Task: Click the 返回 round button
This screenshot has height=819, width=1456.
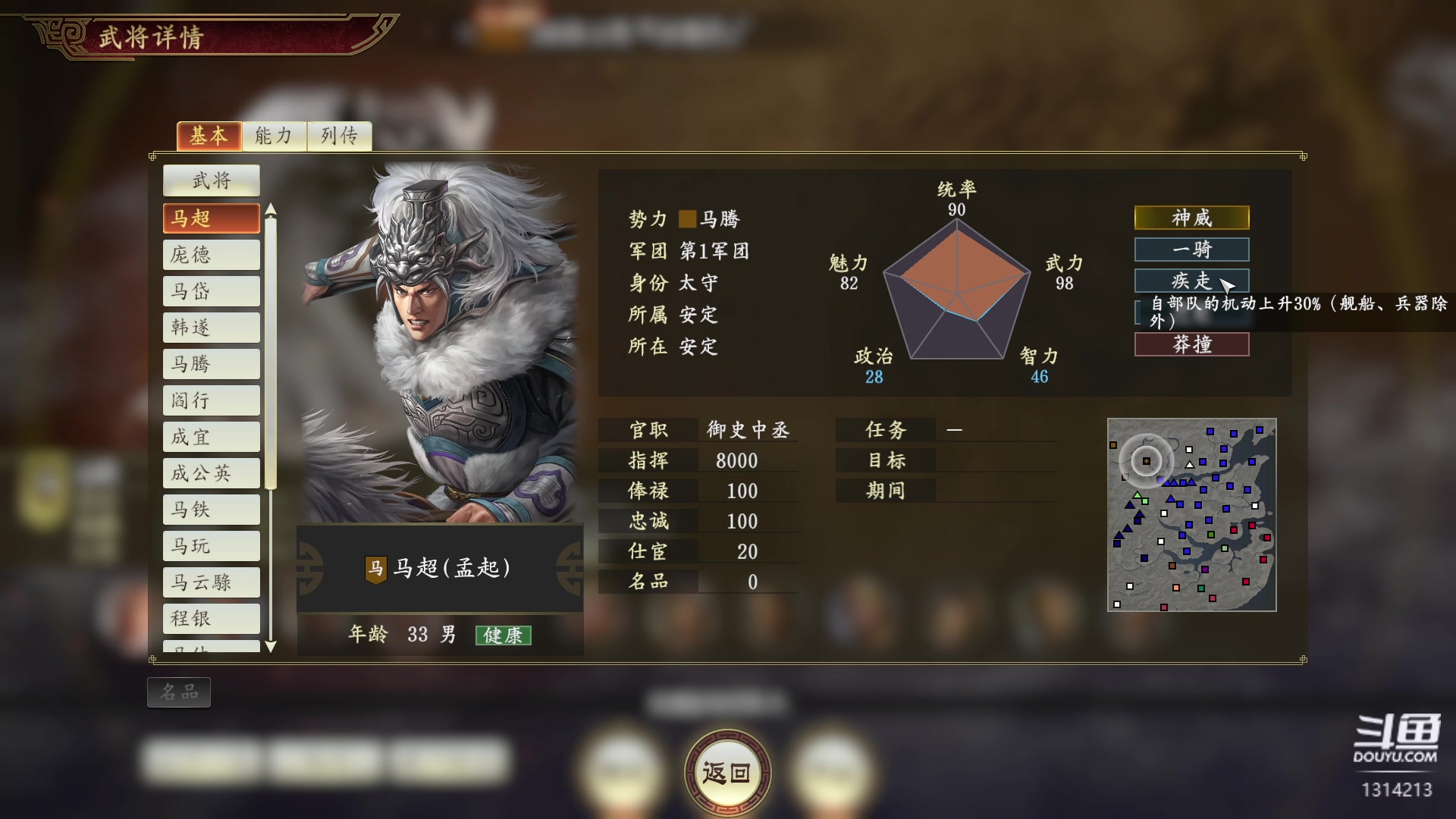Action: [x=727, y=773]
